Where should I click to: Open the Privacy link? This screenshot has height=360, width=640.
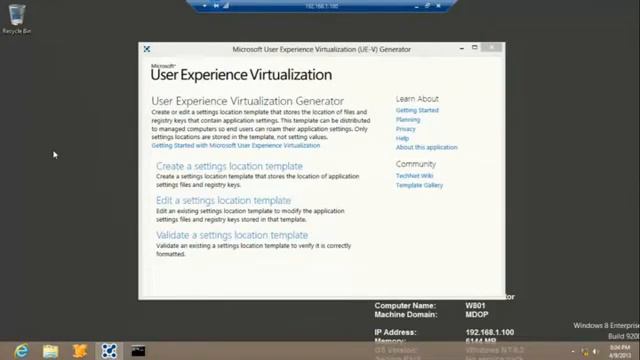tap(405, 129)
